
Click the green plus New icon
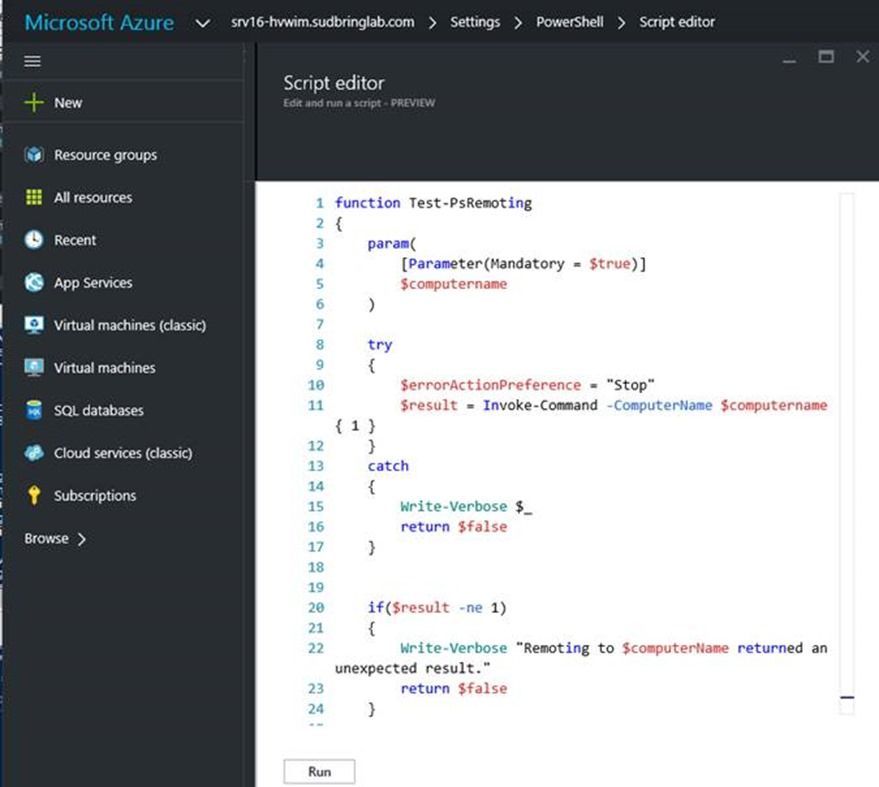tap(34, 103)
